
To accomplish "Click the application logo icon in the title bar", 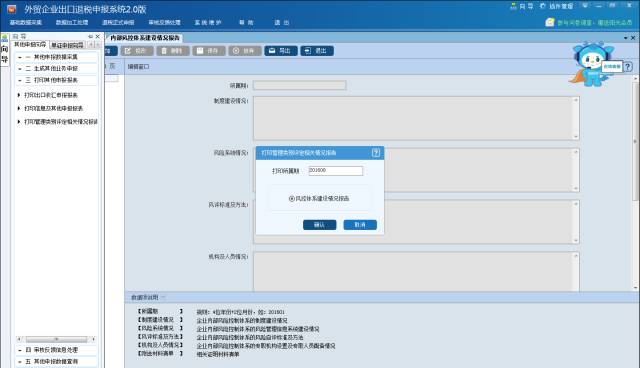I will coord(11,9).
